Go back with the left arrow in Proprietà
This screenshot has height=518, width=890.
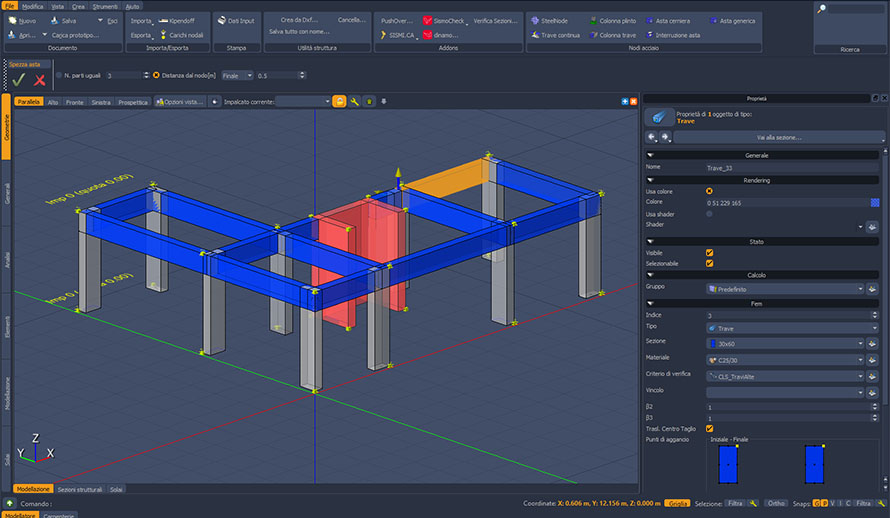point(652,137)
